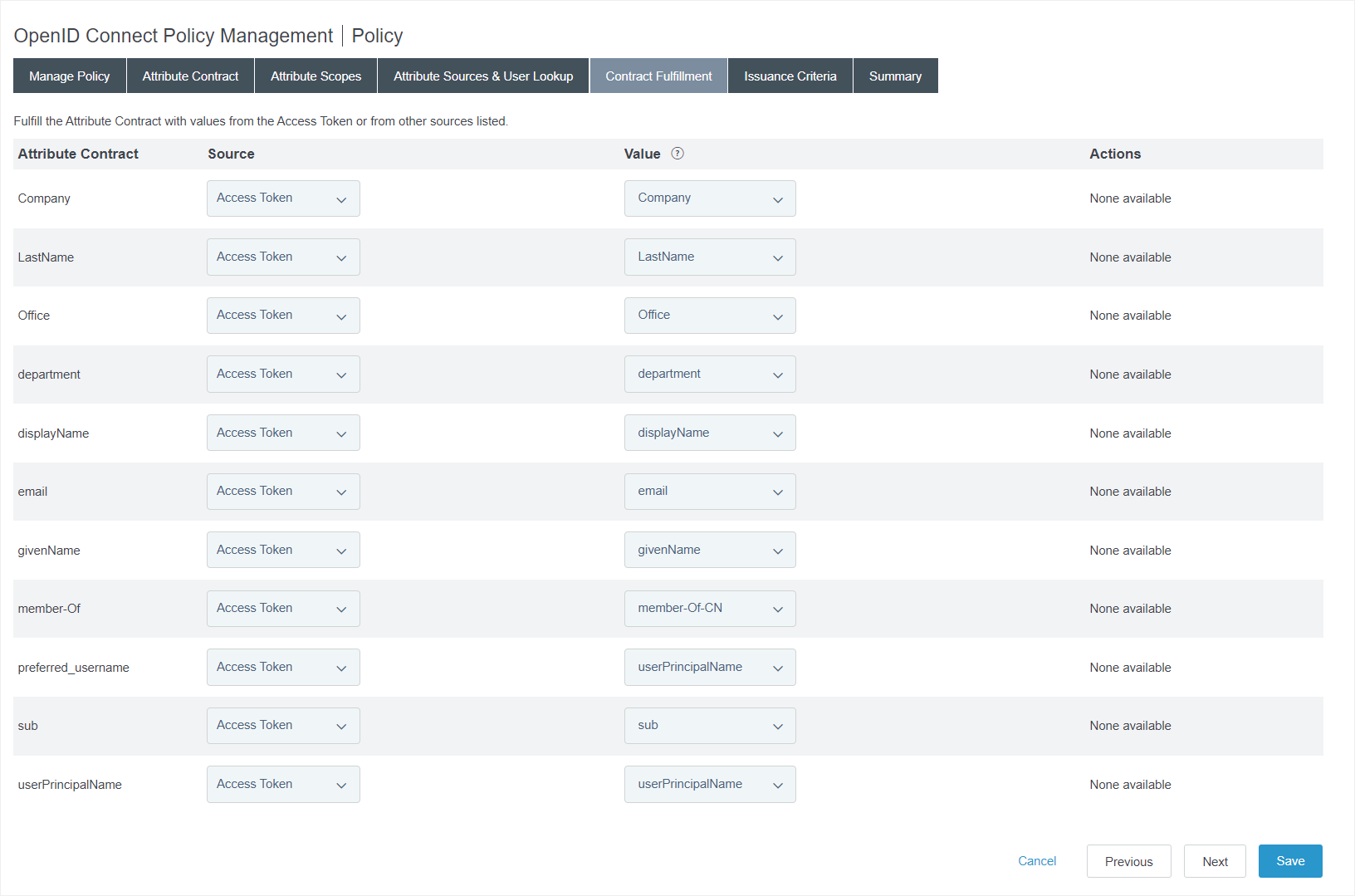Open the Source dropdown for department row
This screenshot has height=896, width=1355.
[x=283, y=375]
